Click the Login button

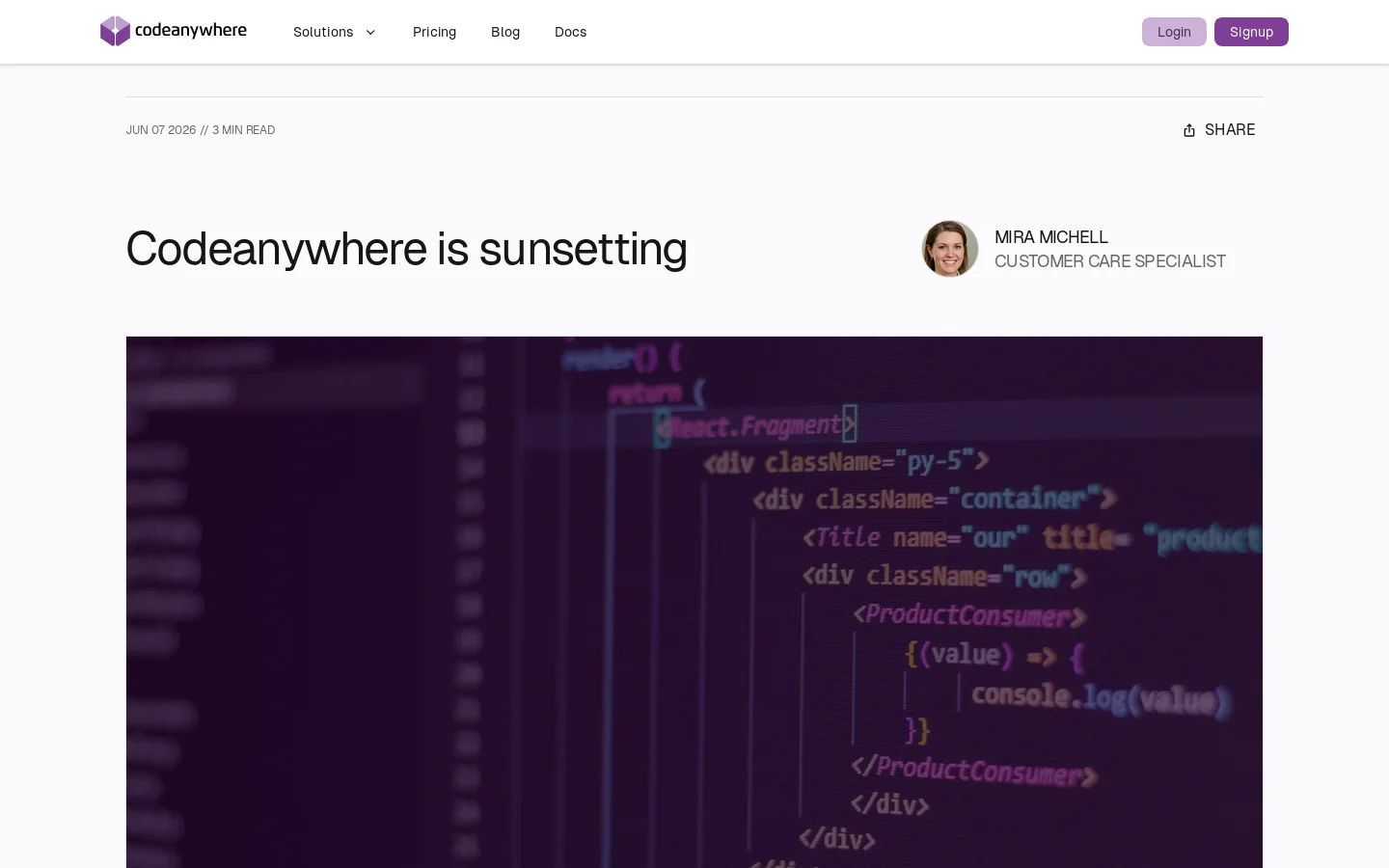coord(1174,32)
